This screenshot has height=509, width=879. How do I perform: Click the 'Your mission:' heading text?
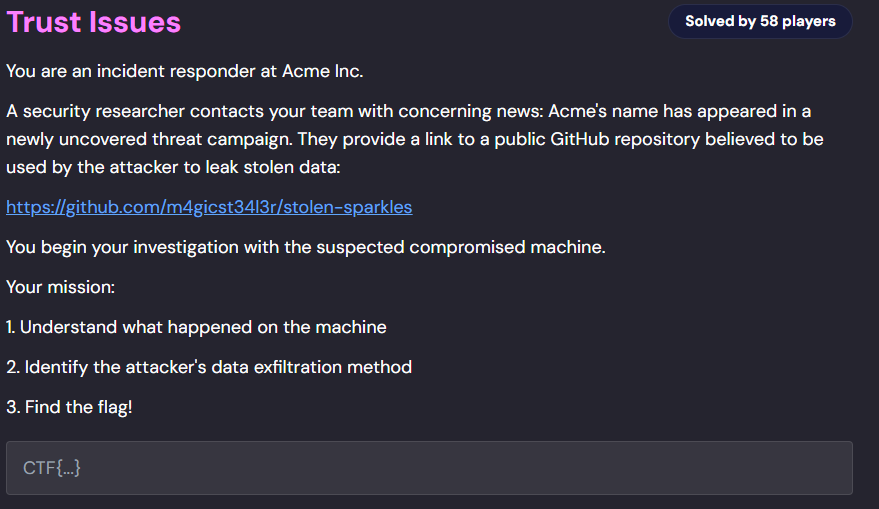click(x=61, y=287)
